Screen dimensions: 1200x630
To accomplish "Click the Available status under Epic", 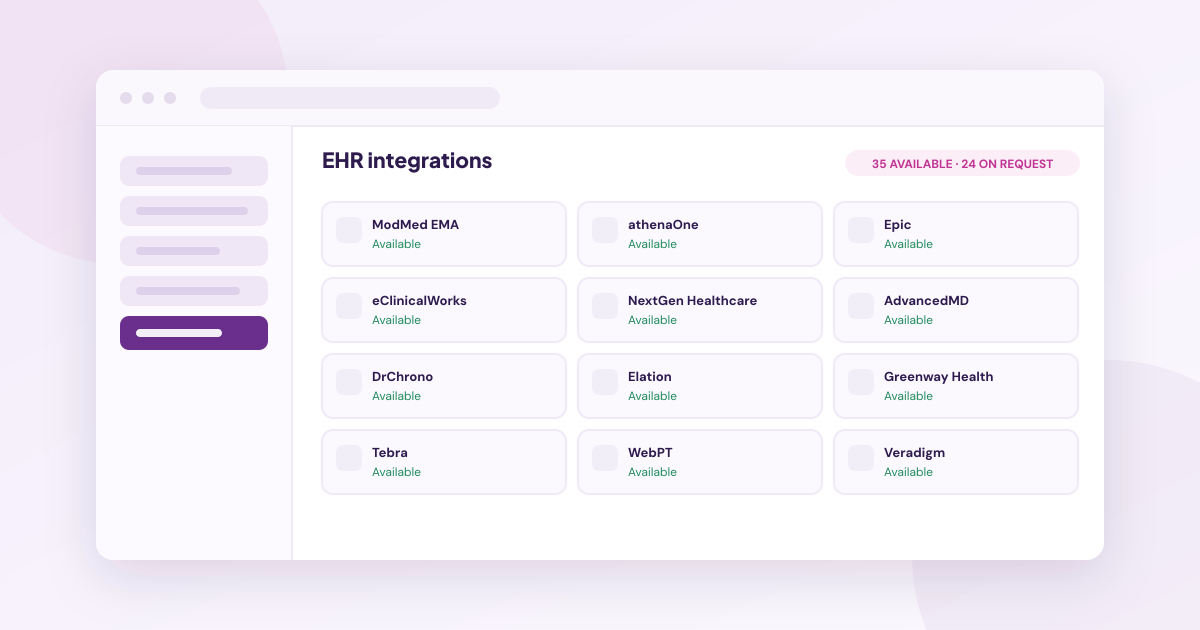I will (908, 244).
